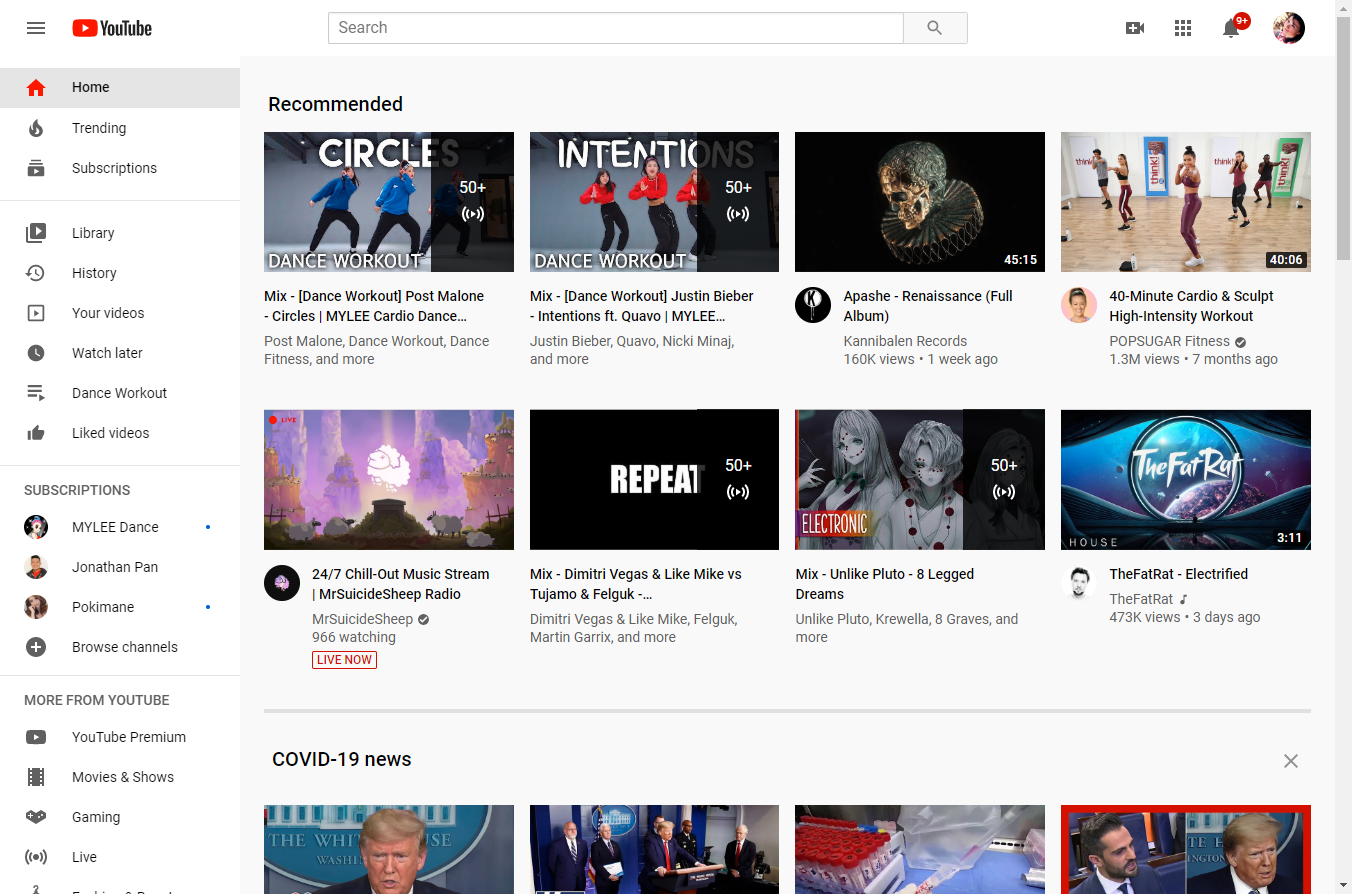This screenshot has width=1352, height=894.
Task: Click MYLEE Dance channel avatar
Action: click(36, 527)
